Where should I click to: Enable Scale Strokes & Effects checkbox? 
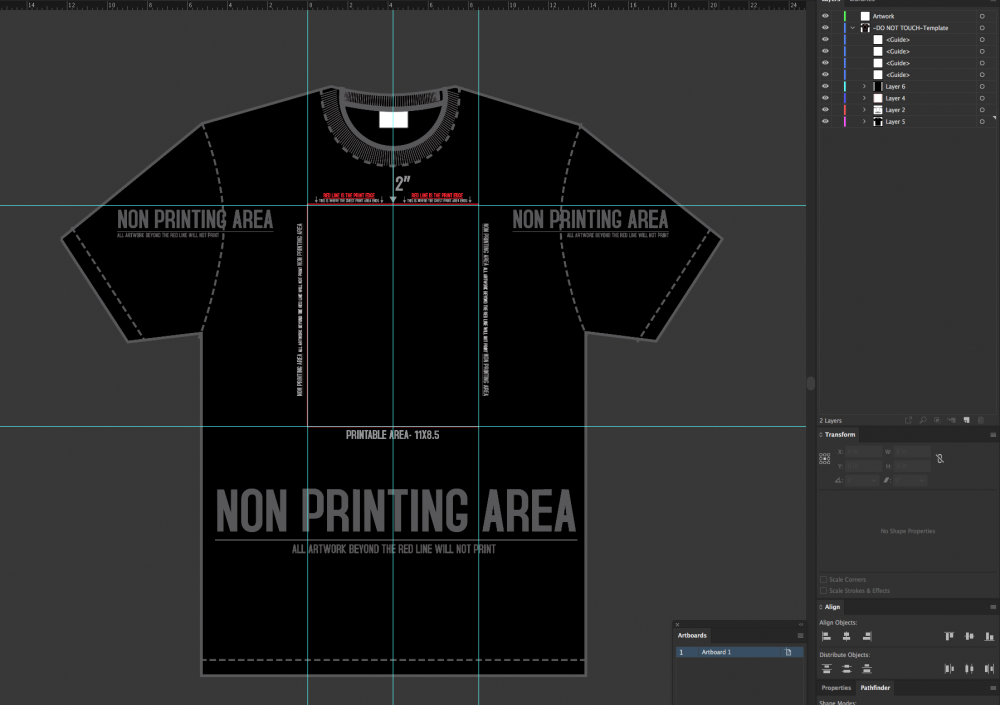823,591
